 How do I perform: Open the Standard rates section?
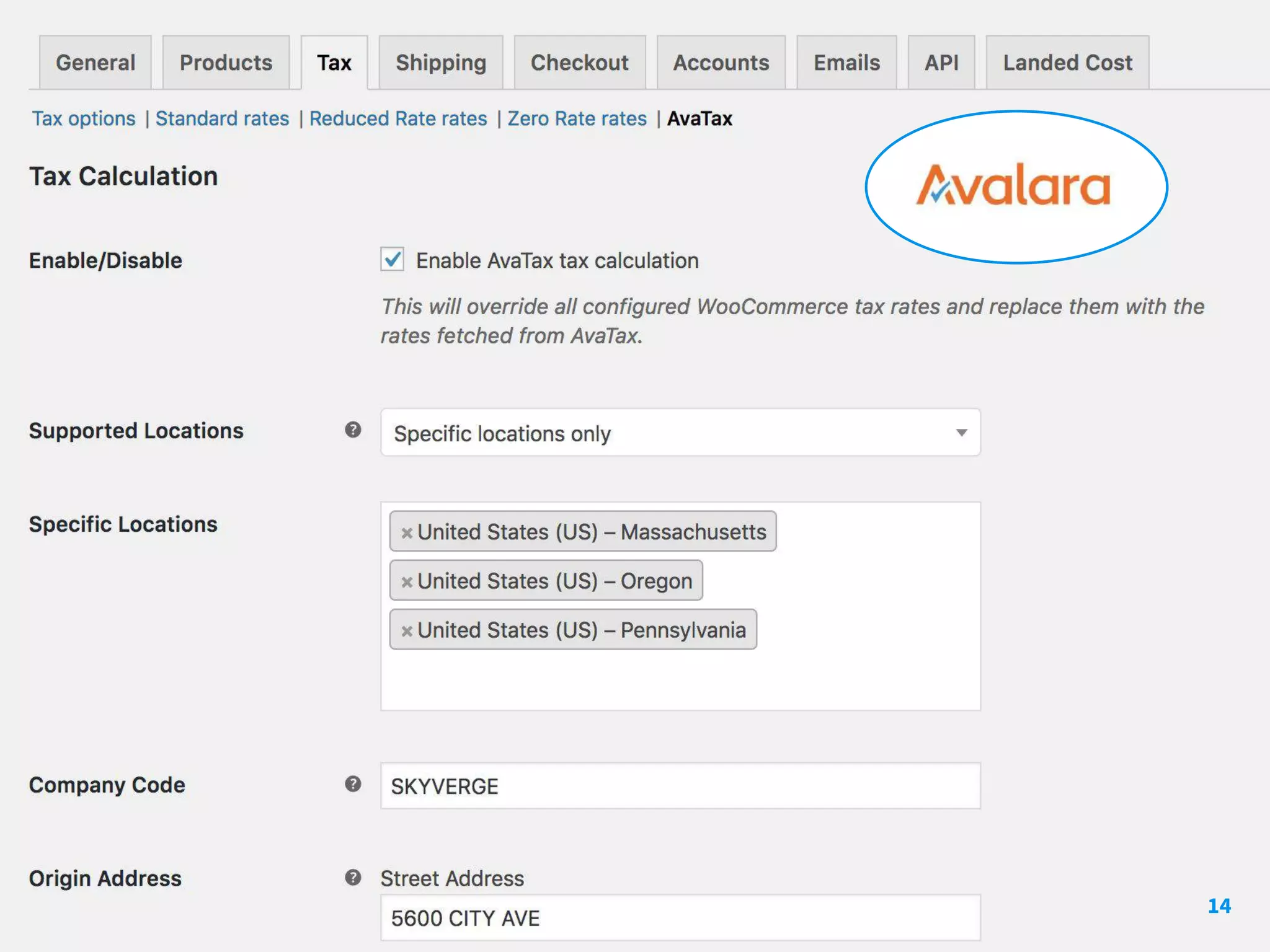(x=222, y=118)
